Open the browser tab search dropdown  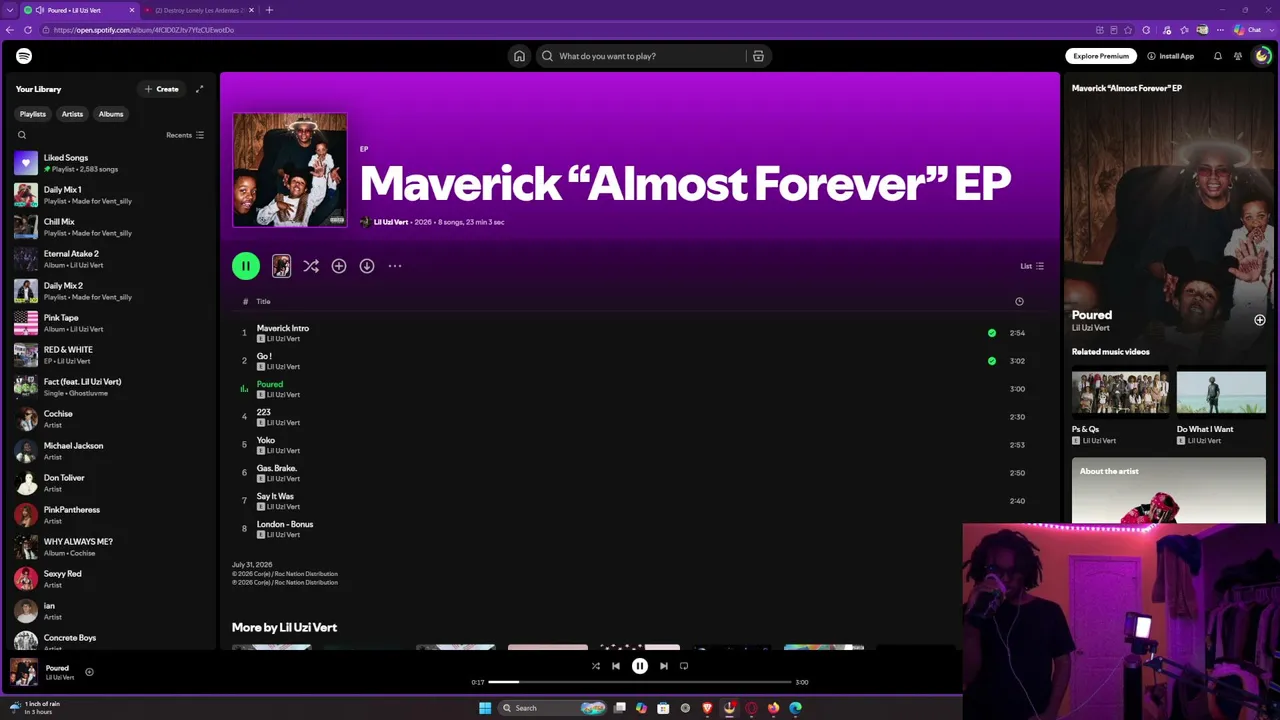[x=11, y=10]
